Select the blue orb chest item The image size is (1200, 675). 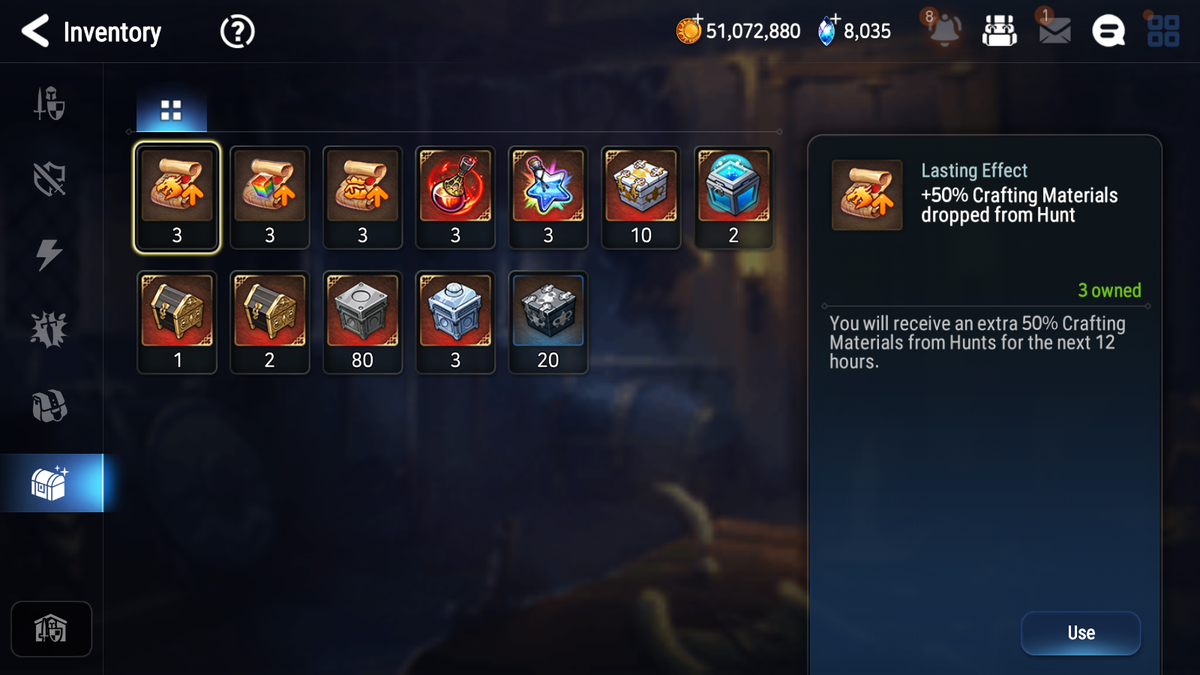tap(734, 197)
